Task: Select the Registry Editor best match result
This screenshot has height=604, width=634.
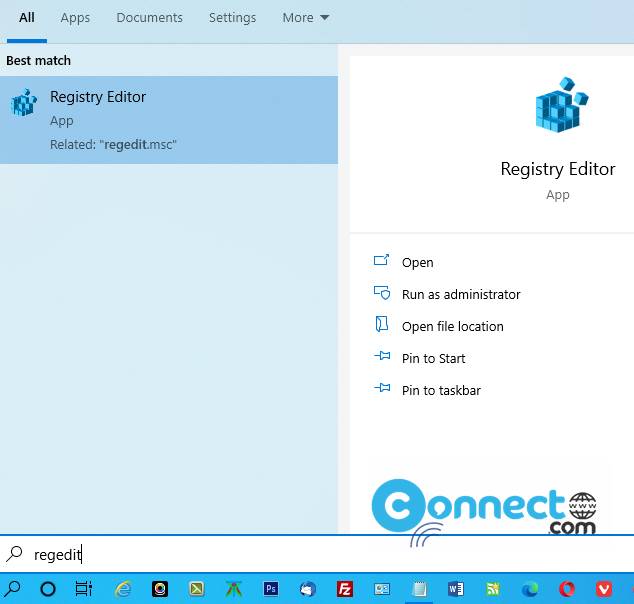Action: (x=169, y=120)
